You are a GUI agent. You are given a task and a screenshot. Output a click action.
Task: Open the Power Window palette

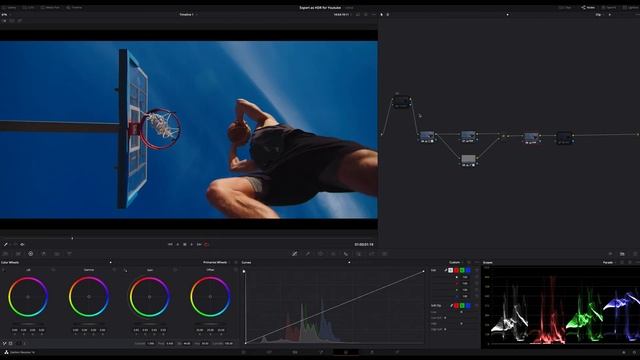tap(320, 254)
